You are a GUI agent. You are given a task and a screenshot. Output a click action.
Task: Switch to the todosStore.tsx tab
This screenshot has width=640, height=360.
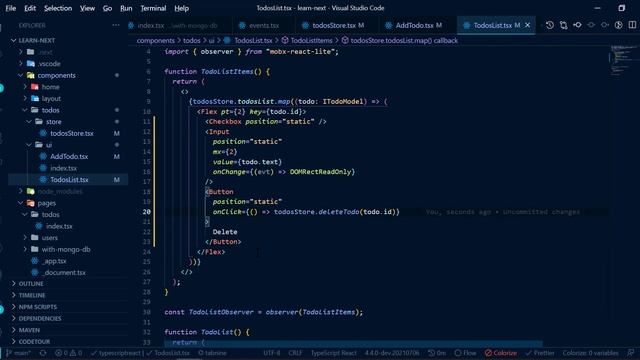coord(338,25)
